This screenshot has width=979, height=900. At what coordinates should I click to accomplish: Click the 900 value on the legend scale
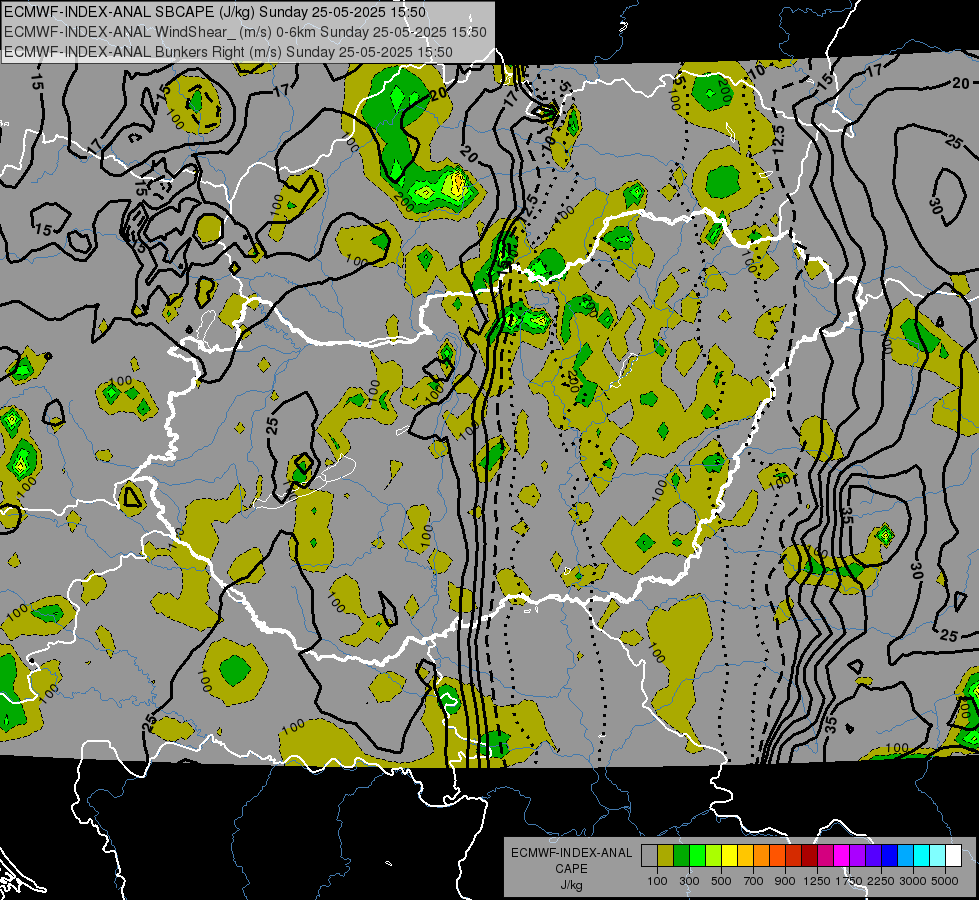point(785,881)
